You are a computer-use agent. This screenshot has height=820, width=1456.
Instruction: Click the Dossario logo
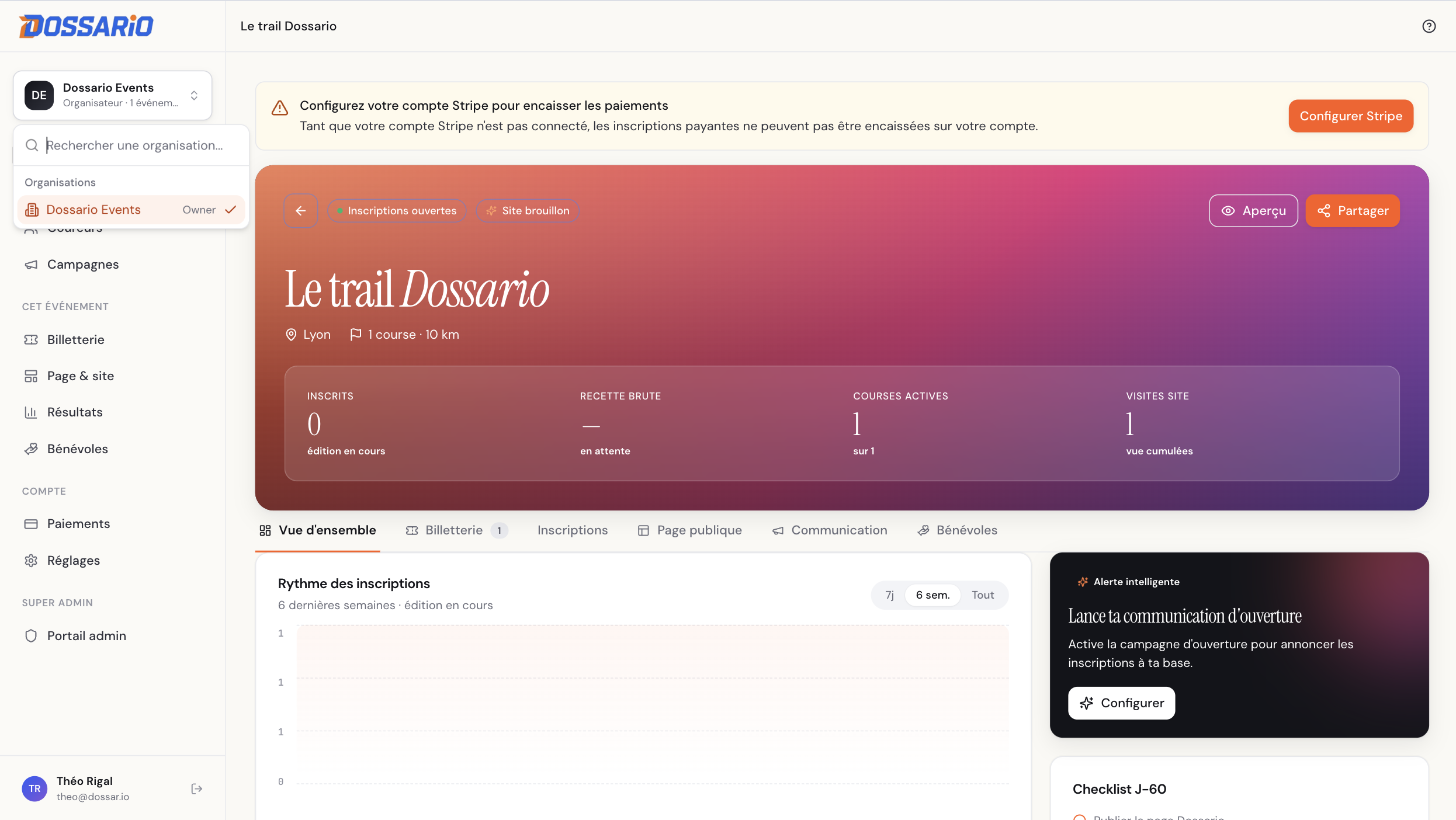pos(86,26)
